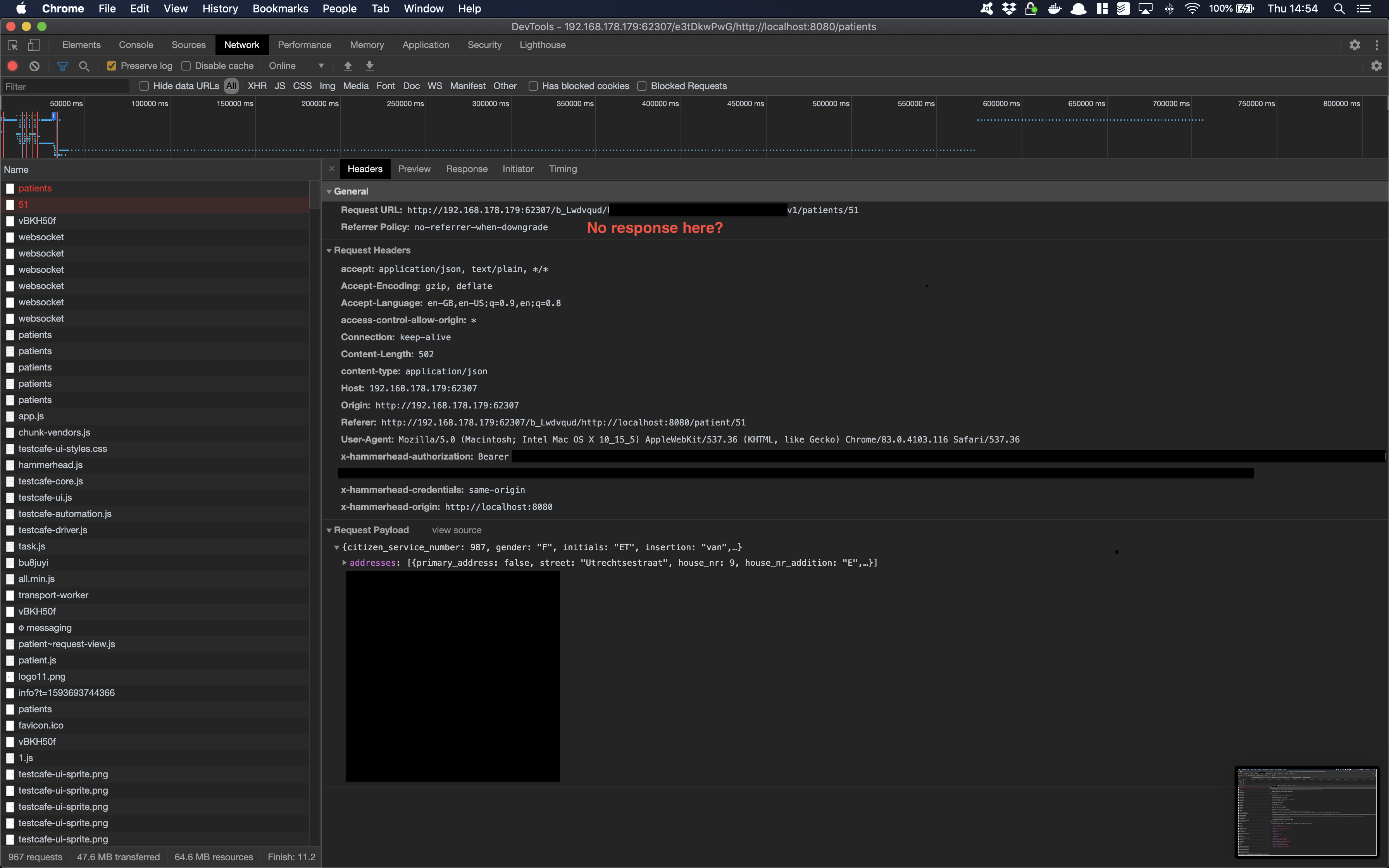The height and width of the screenshot is (868, 1389).
Task: Uncheck Preserve log checkbox
Action: click(x=112, y=66)
